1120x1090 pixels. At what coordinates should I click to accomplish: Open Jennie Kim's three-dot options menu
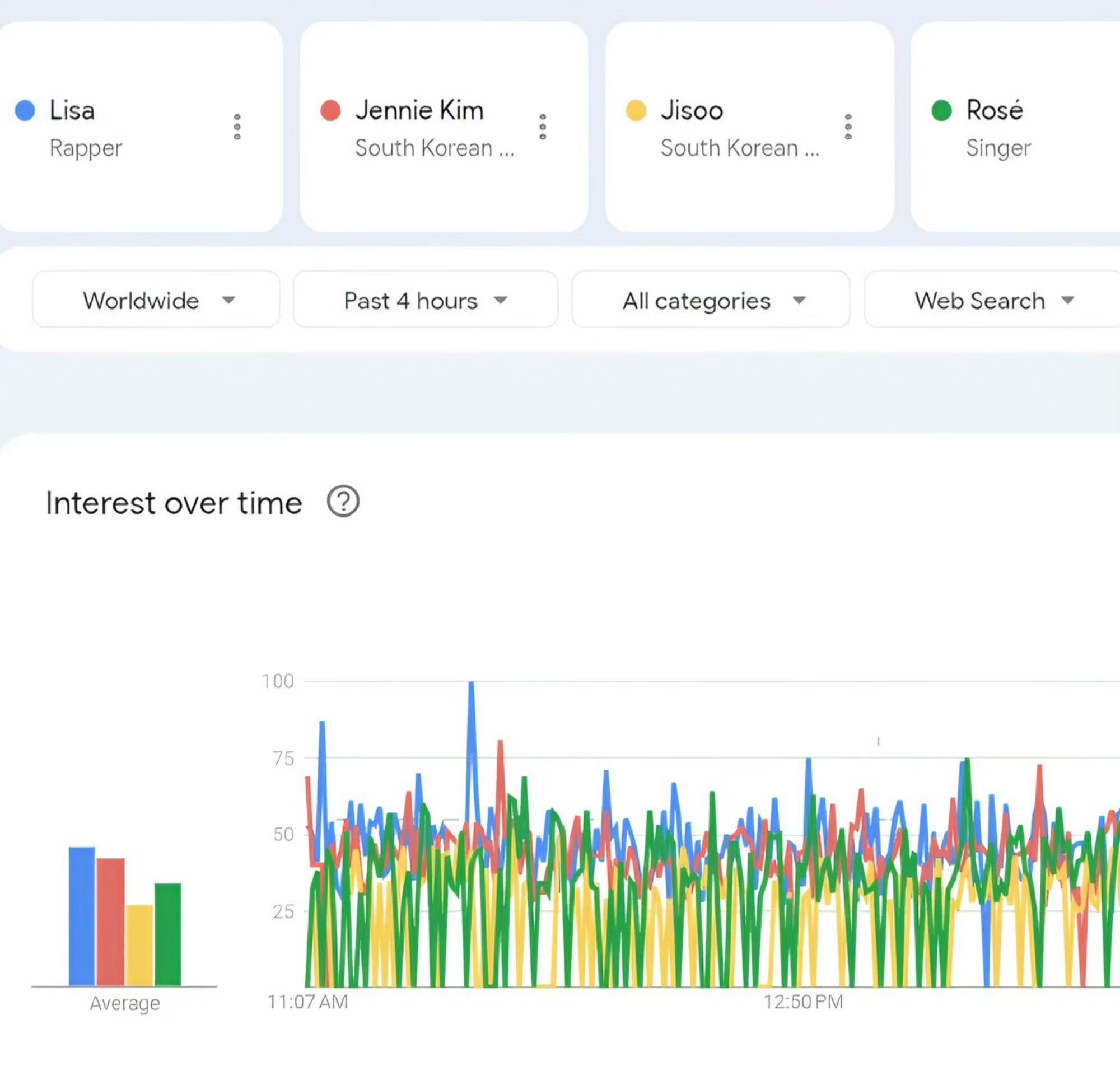point(543,127)
